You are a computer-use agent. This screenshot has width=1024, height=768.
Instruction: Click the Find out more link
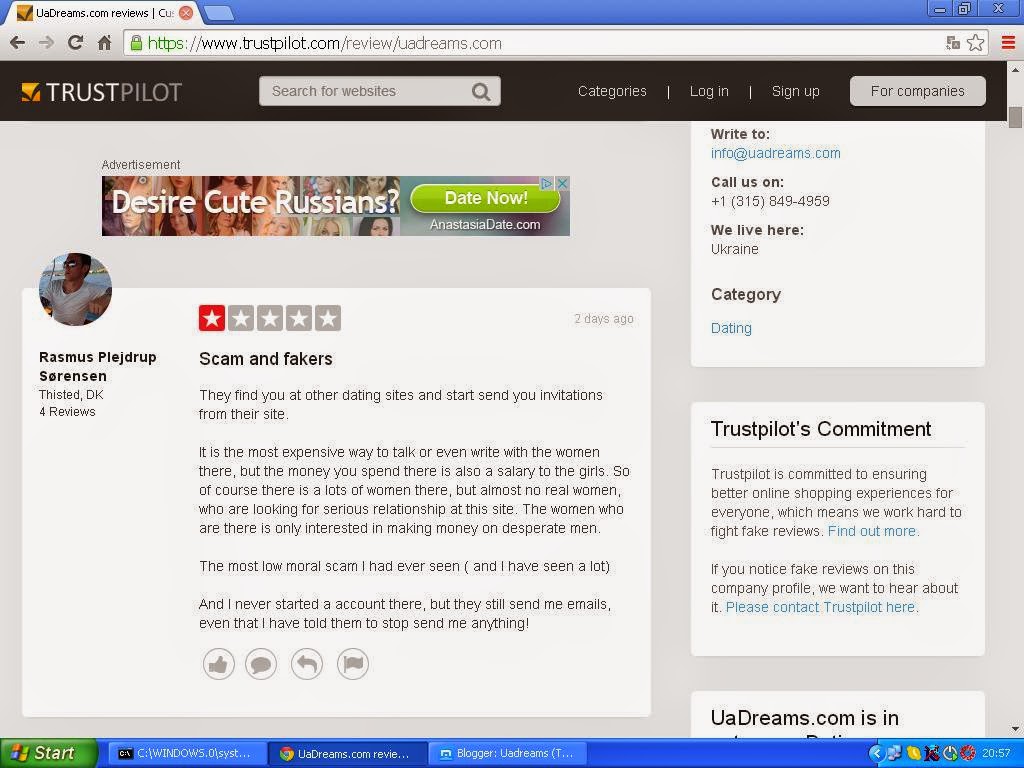tap(873, 531)
